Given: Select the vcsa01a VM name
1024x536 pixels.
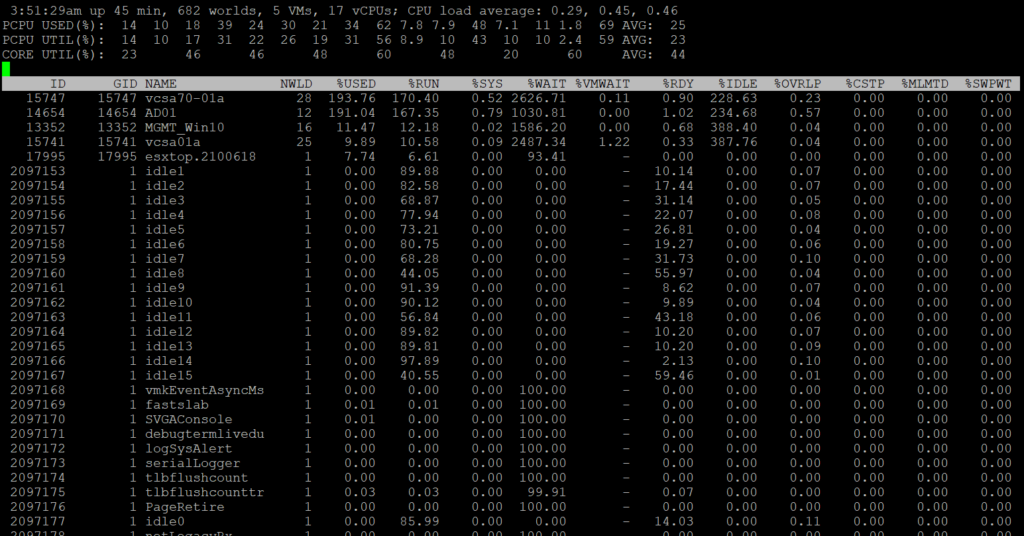Looking at the screenshot, I should click(172, 142).
